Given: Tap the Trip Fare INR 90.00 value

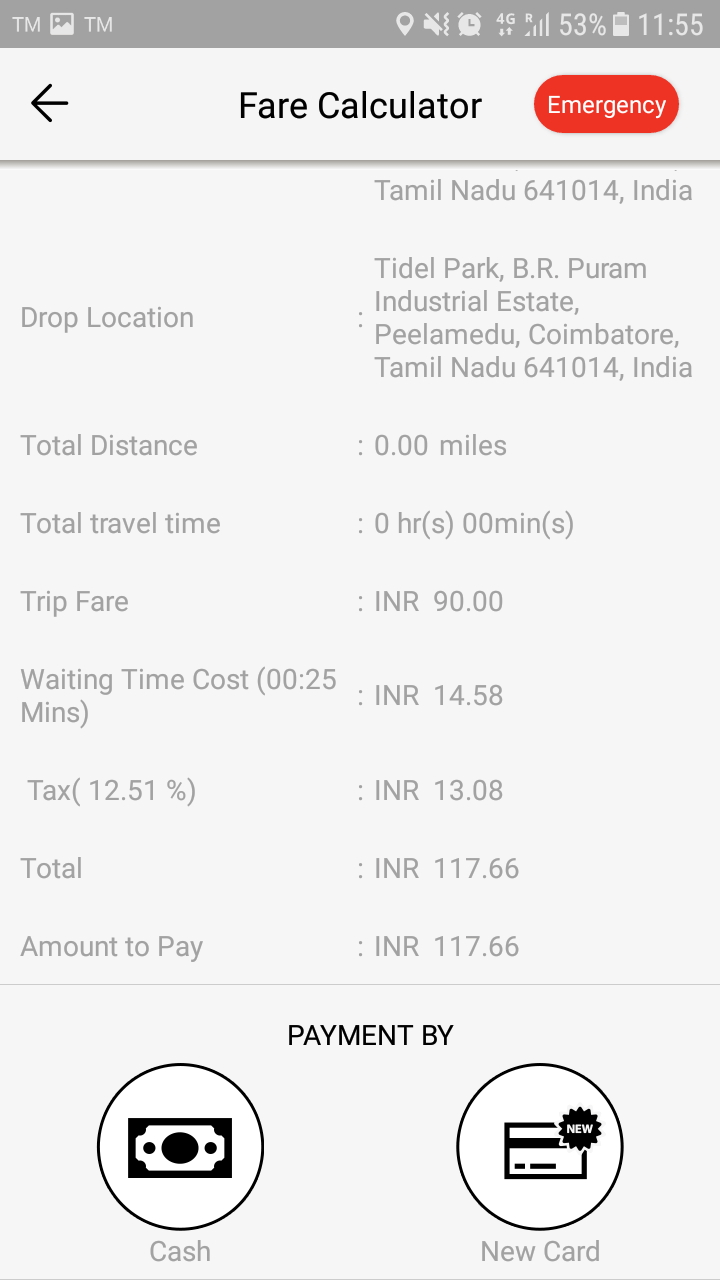Looking at the screenshot, I should tap(439, 602).
